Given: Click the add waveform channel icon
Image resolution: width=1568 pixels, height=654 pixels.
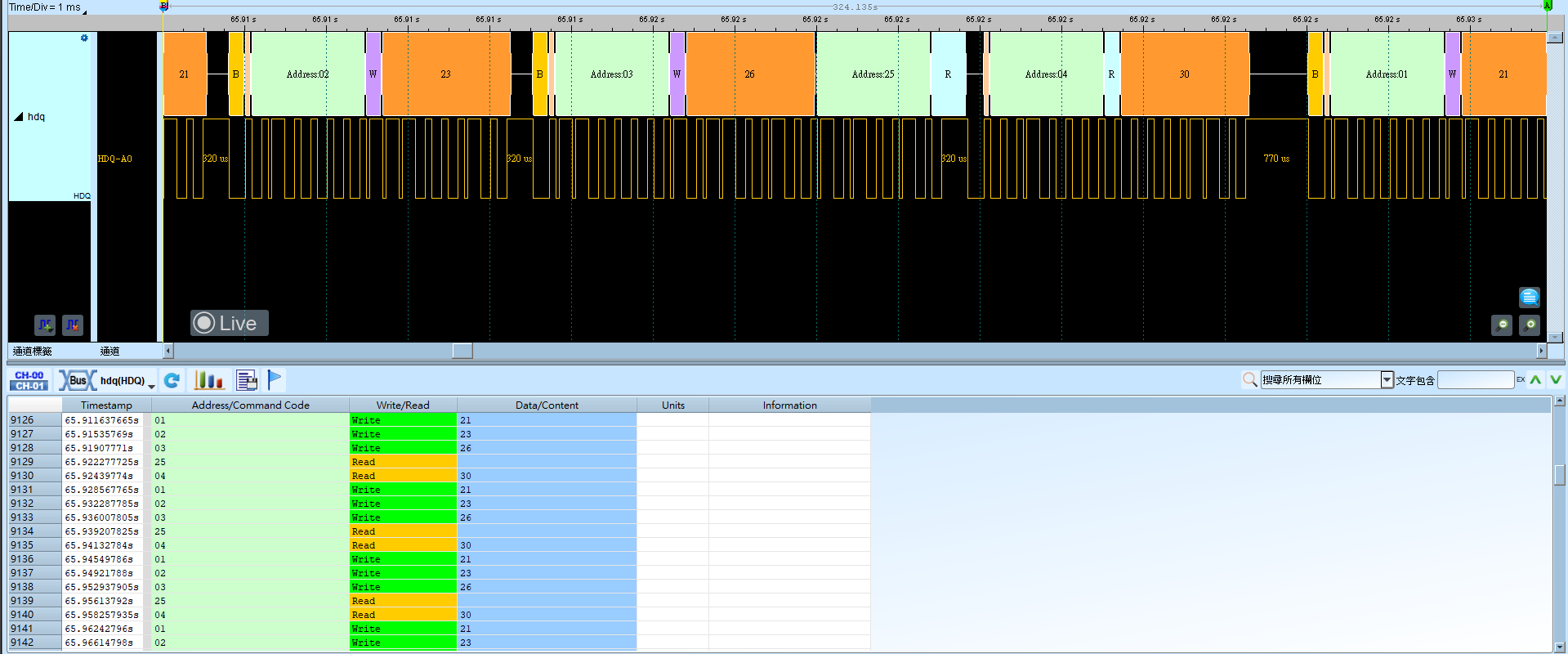Looking at the screenshot, I should [45, 325].
